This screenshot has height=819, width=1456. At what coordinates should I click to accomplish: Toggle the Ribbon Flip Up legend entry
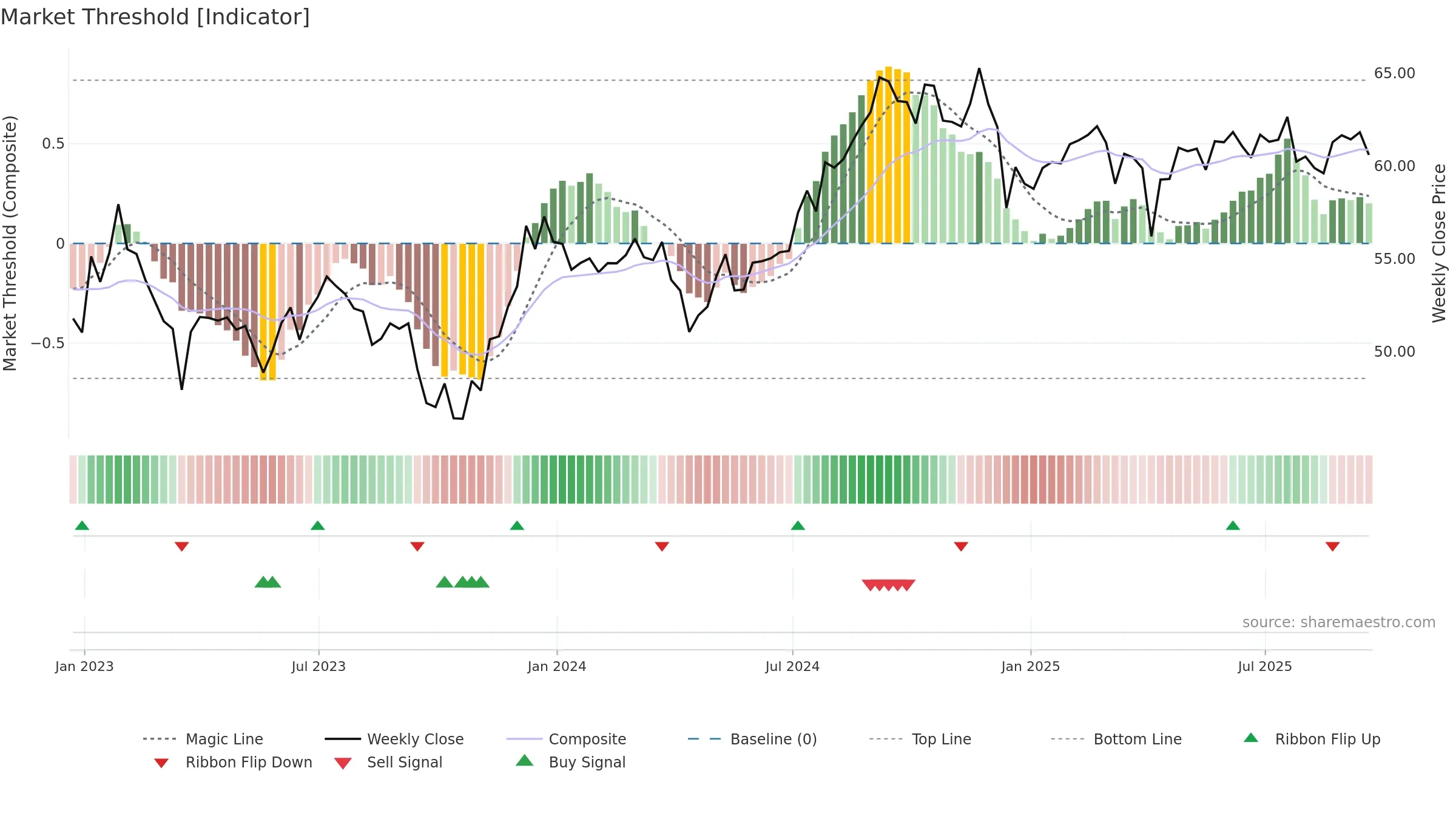[1312, 739]
